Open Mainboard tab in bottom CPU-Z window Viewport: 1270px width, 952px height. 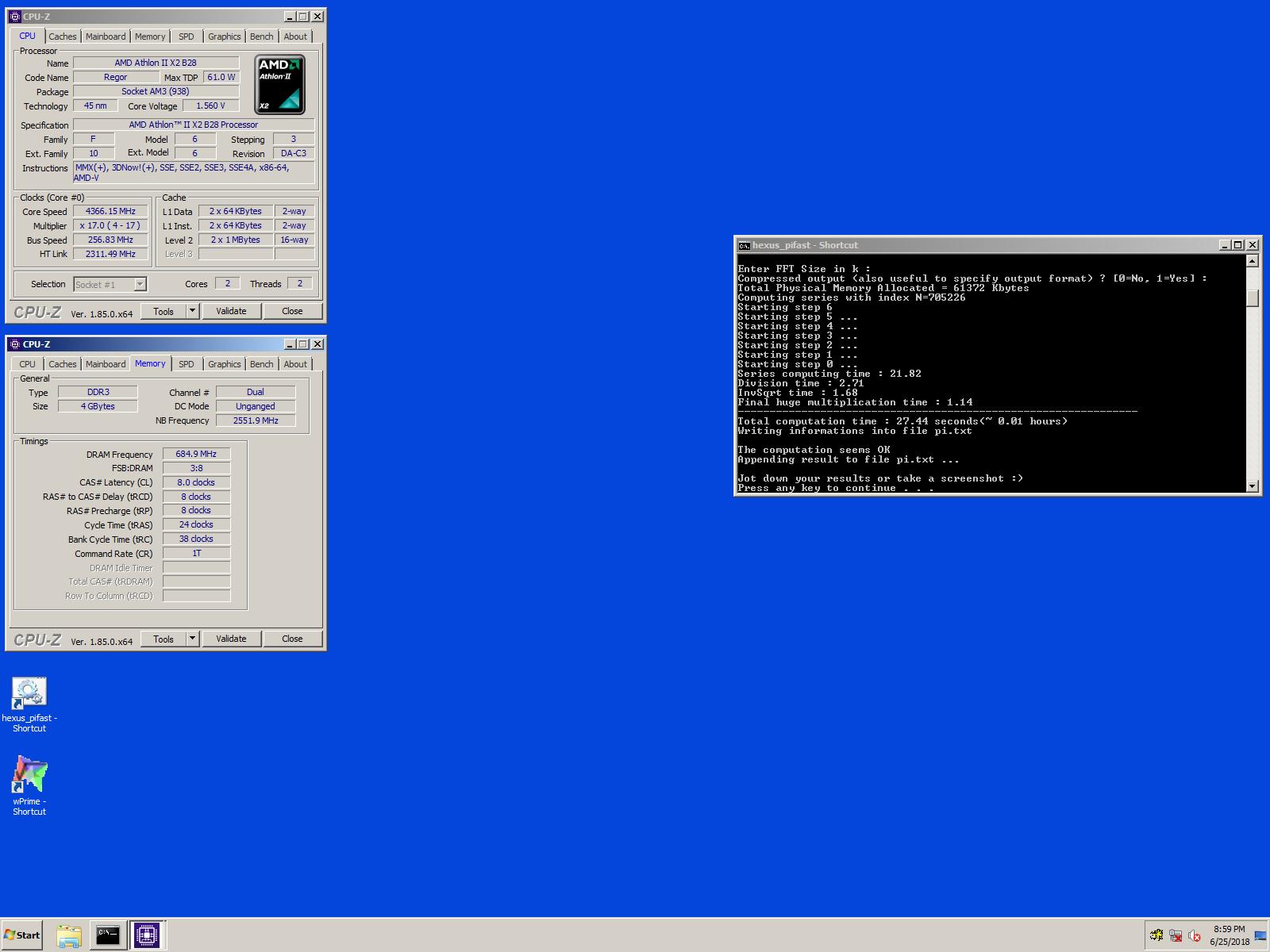tap(106, 364)
